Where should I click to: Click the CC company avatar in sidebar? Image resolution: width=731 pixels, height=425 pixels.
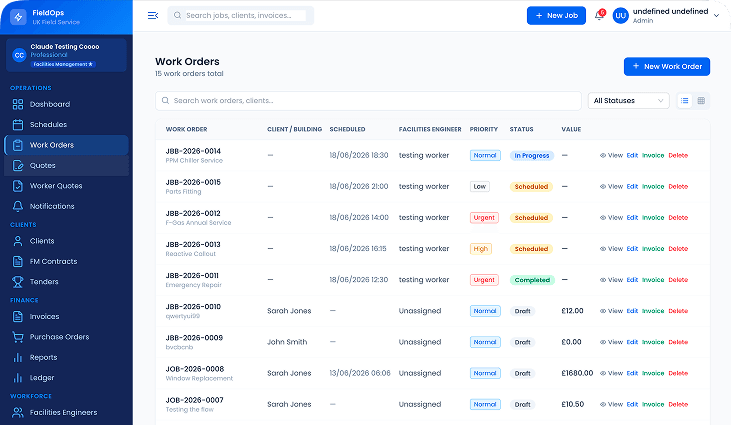(x=19, y=55)
